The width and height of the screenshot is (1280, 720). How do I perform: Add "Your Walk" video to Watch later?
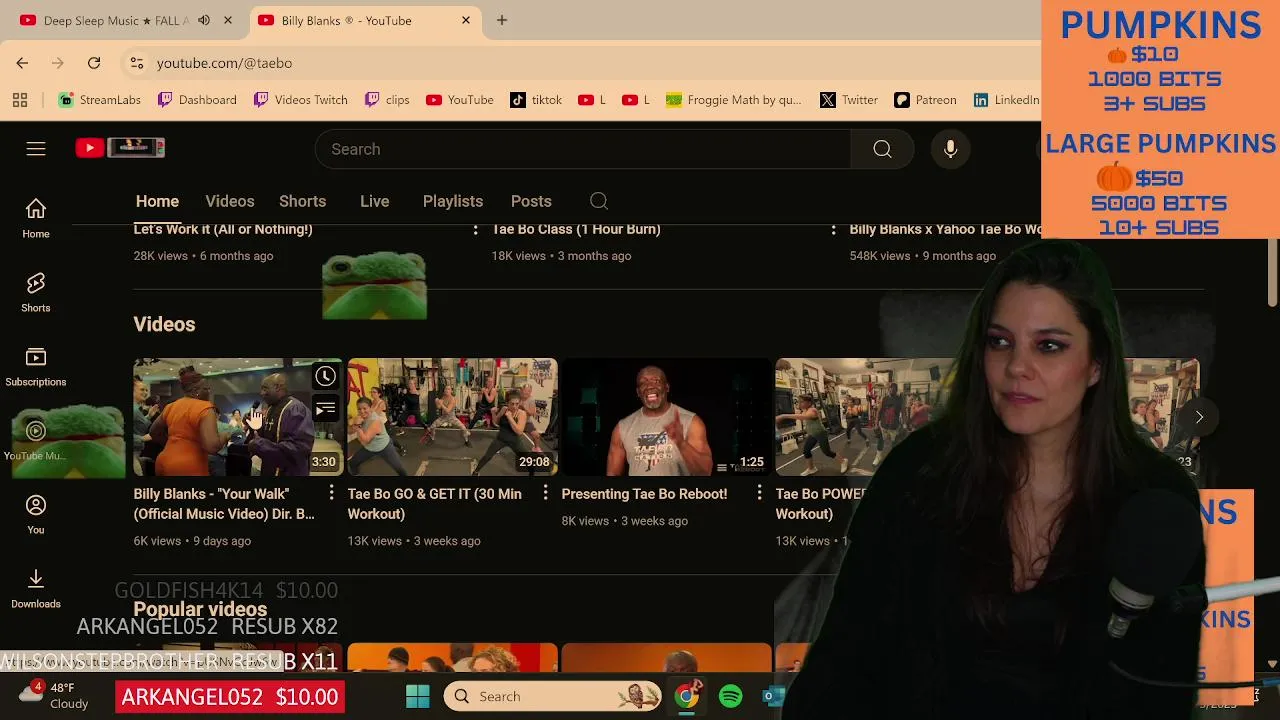coord(325,376)
